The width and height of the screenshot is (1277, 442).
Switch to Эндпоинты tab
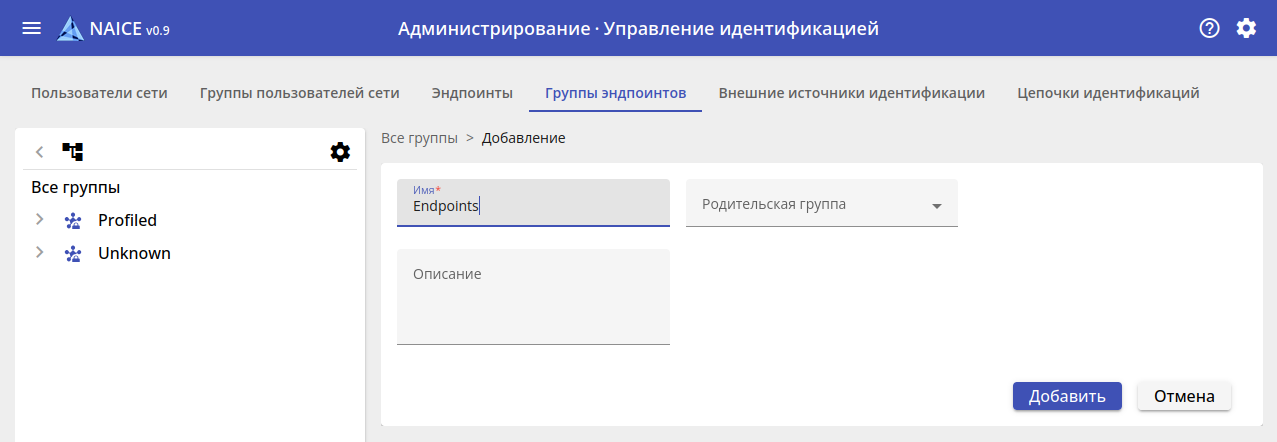click(x=472, y=93)
